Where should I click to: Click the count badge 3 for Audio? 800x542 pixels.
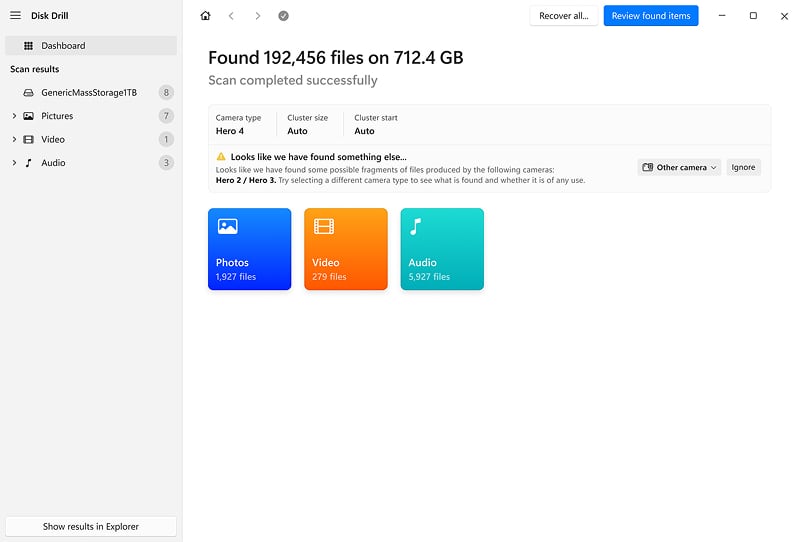click(x=166, y=163)
